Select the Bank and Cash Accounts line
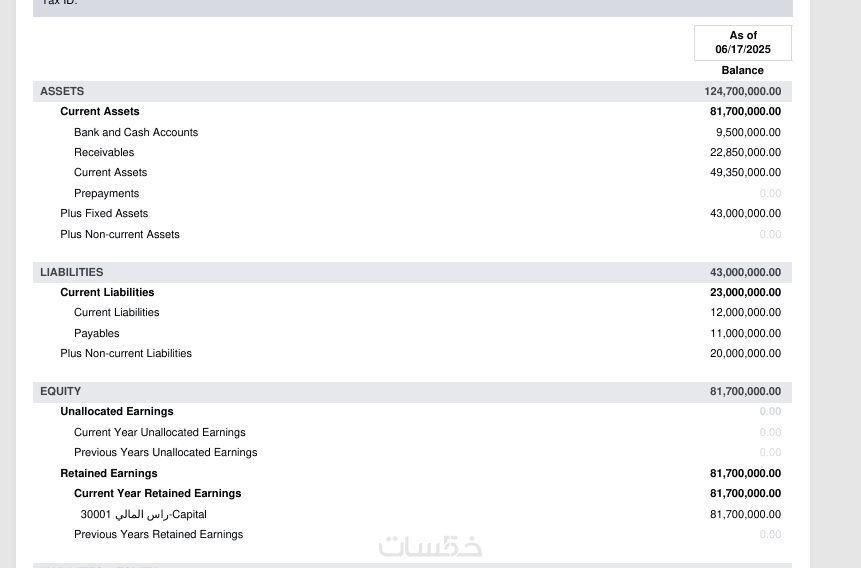 [x=136, y=132]
